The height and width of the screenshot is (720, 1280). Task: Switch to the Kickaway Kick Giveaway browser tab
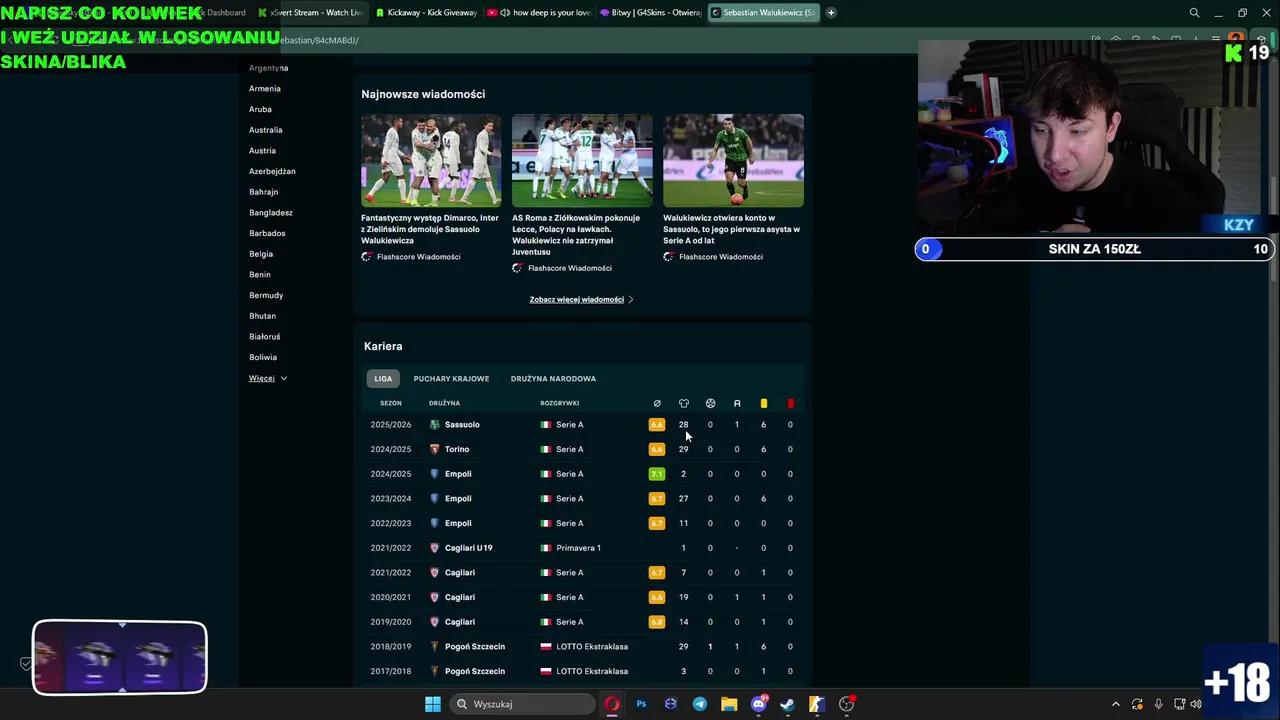click(425, 13)
